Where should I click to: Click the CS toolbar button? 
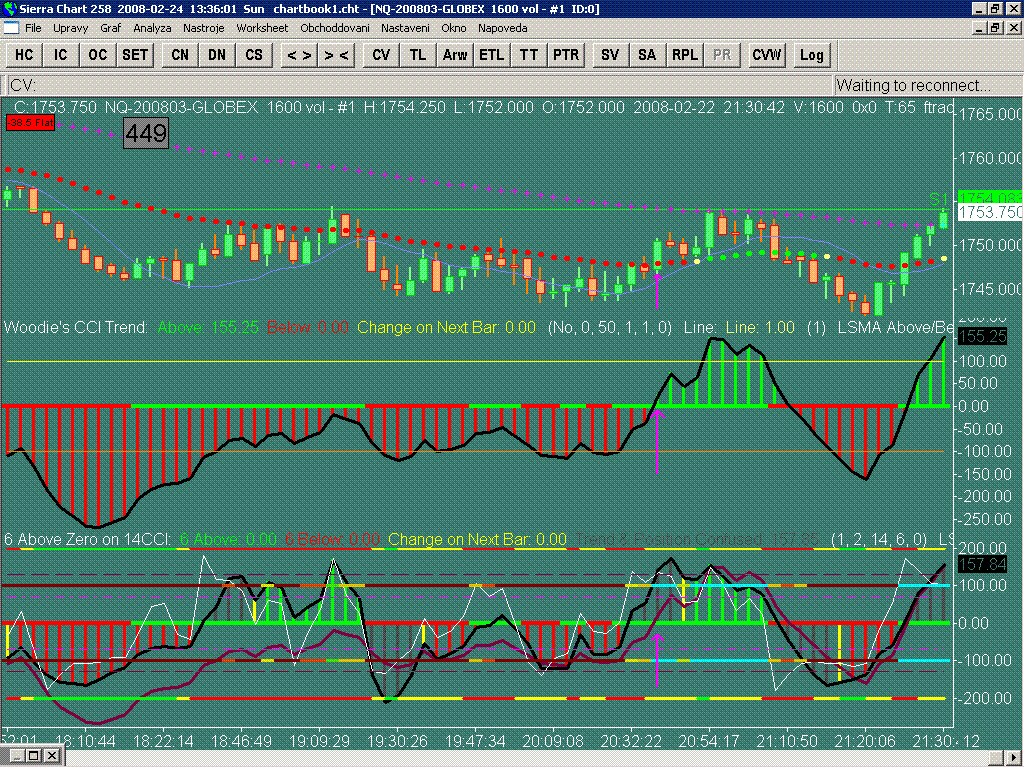(x=254, y=55)
